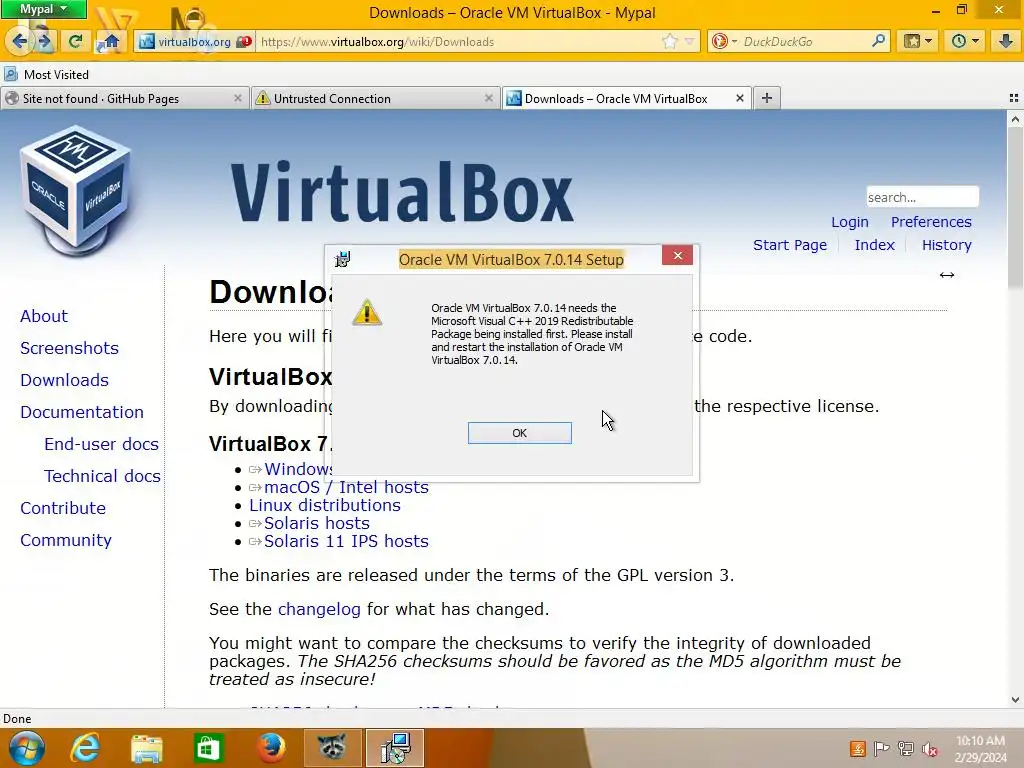Click the Solaris hosts link
The height and width of the screenshot is (768, 1024).
[x=317, y=523]
